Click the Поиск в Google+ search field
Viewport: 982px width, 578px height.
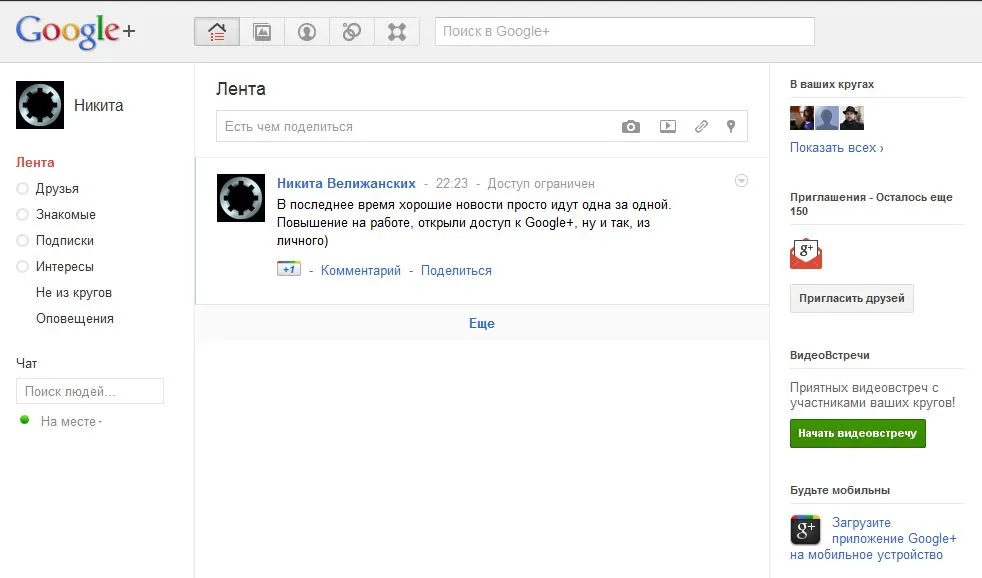click(625, 31)
